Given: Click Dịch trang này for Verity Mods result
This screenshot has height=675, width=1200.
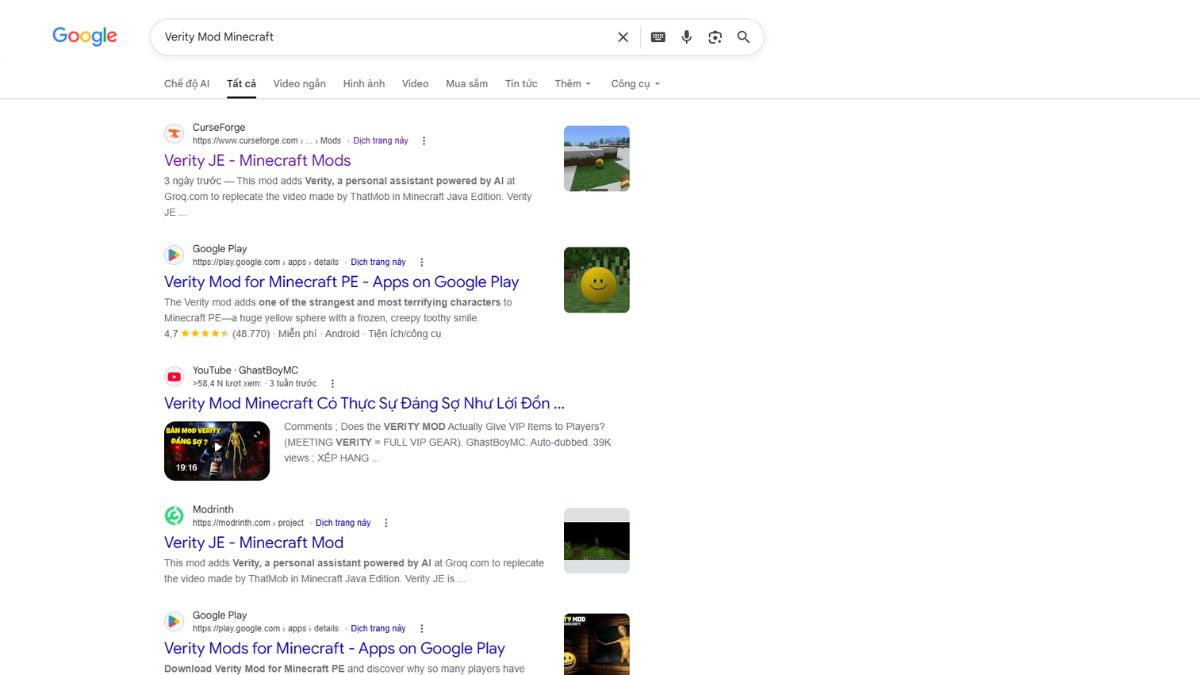Looking at the screenshot, I should pos(379,629).
